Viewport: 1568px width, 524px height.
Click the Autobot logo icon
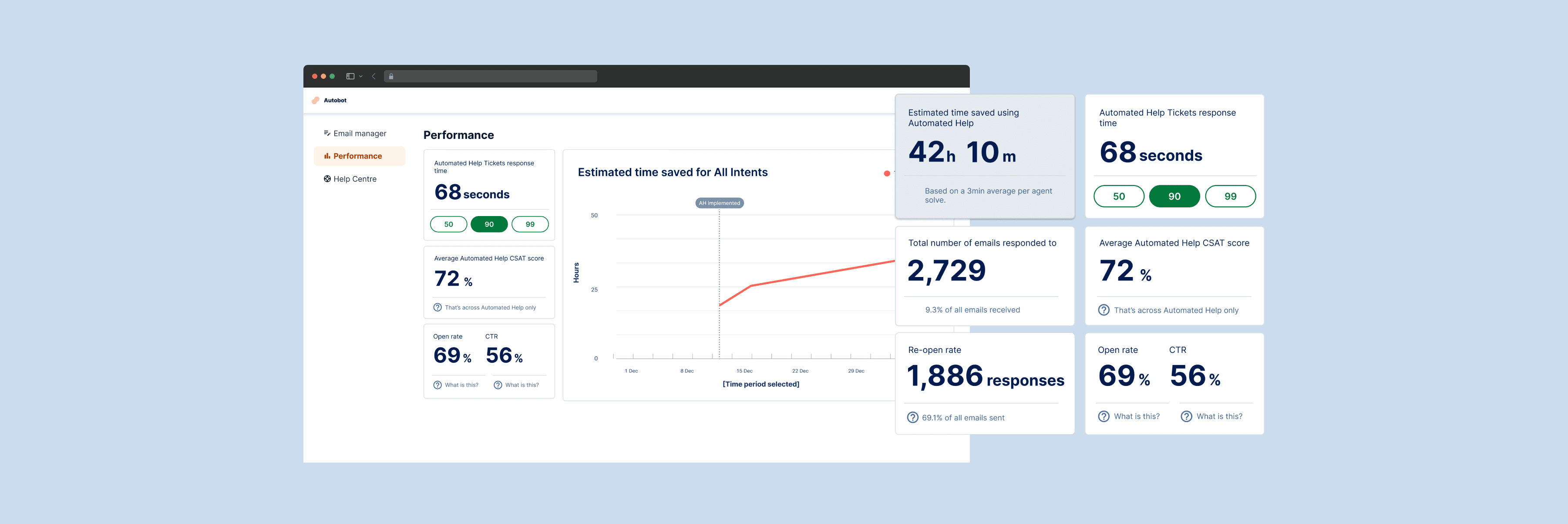(x=315, y=101)
